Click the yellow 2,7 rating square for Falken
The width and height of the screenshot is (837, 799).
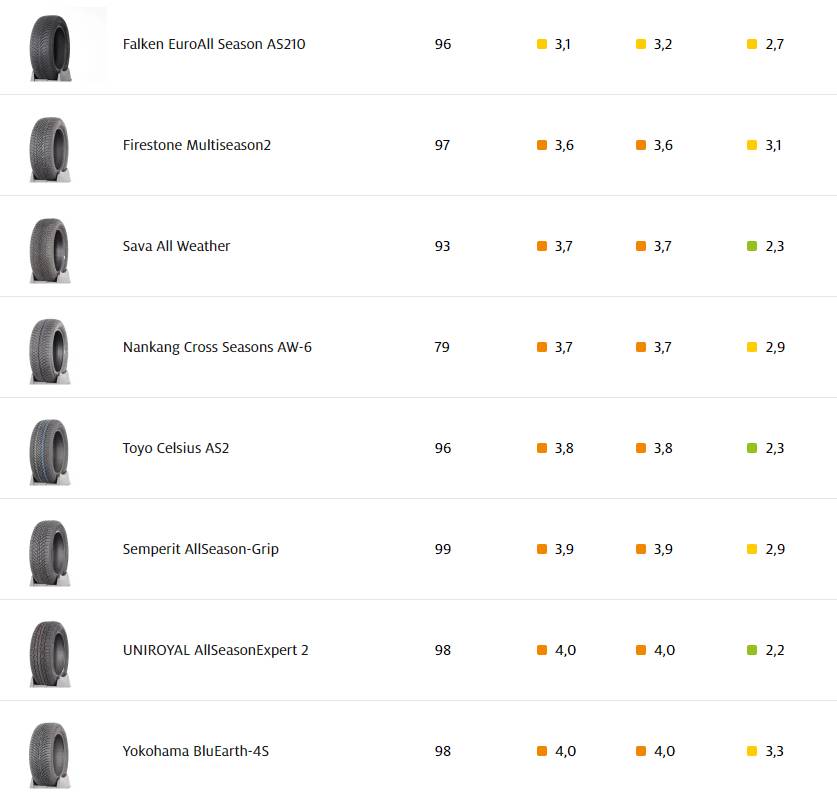coord(752,45)
